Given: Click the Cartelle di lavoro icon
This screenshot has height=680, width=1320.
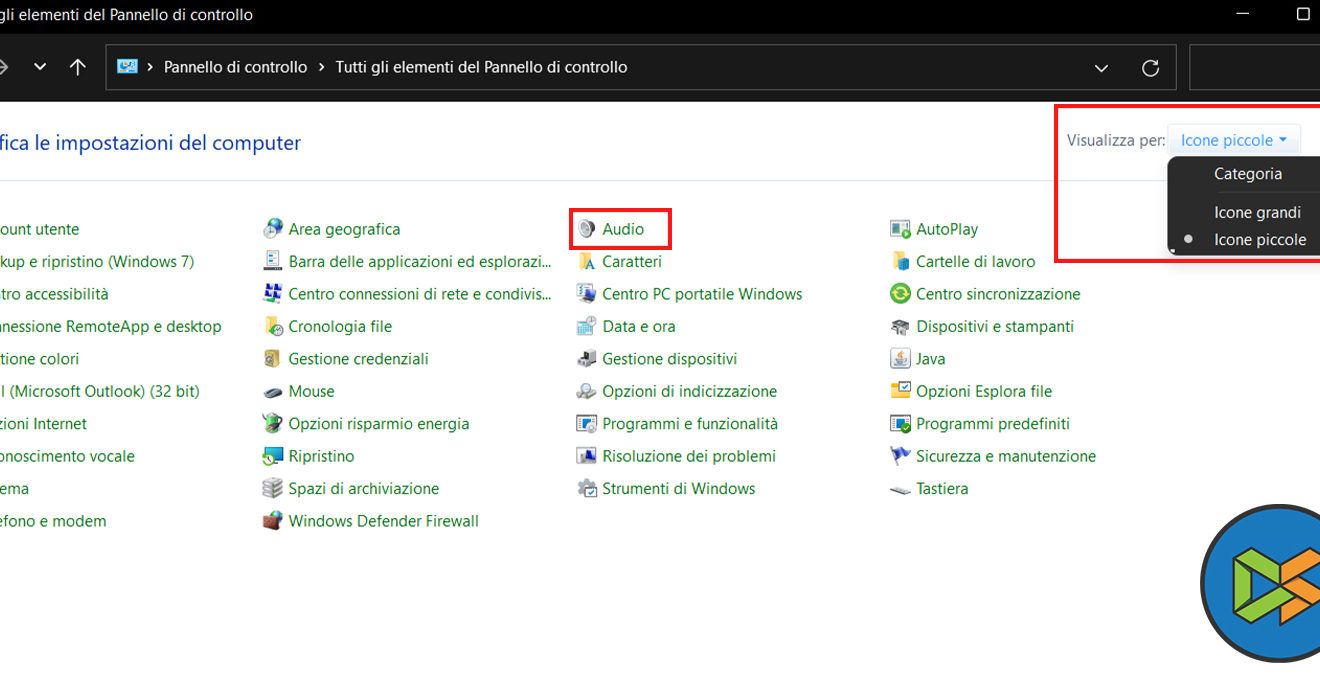Looking at the screenshot, I should [900, 261].
